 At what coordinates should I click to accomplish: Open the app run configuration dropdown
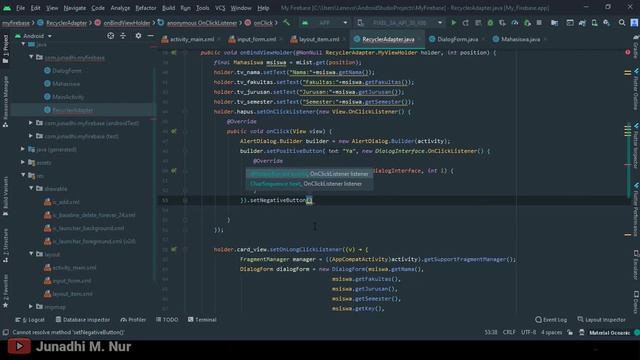[325, 23]
